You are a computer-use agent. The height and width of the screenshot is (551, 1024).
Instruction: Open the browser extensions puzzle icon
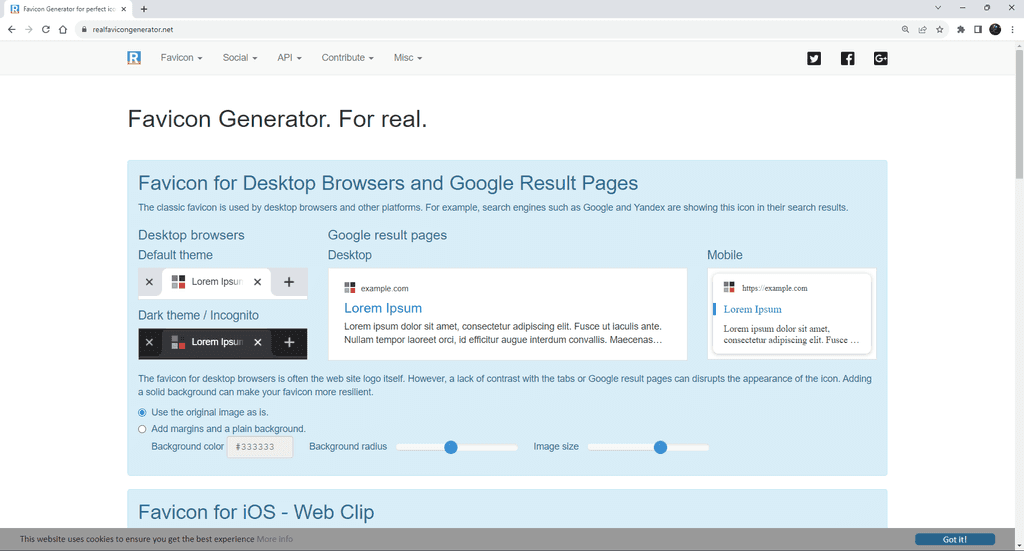[961, 30]
